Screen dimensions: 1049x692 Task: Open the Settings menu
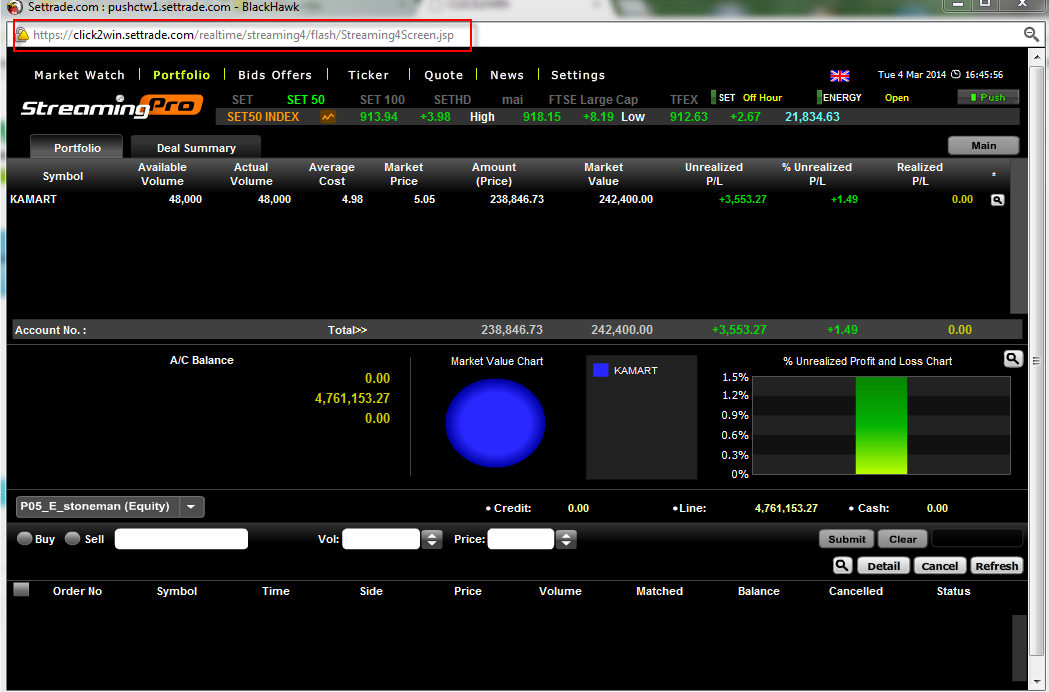click(578, 75)
